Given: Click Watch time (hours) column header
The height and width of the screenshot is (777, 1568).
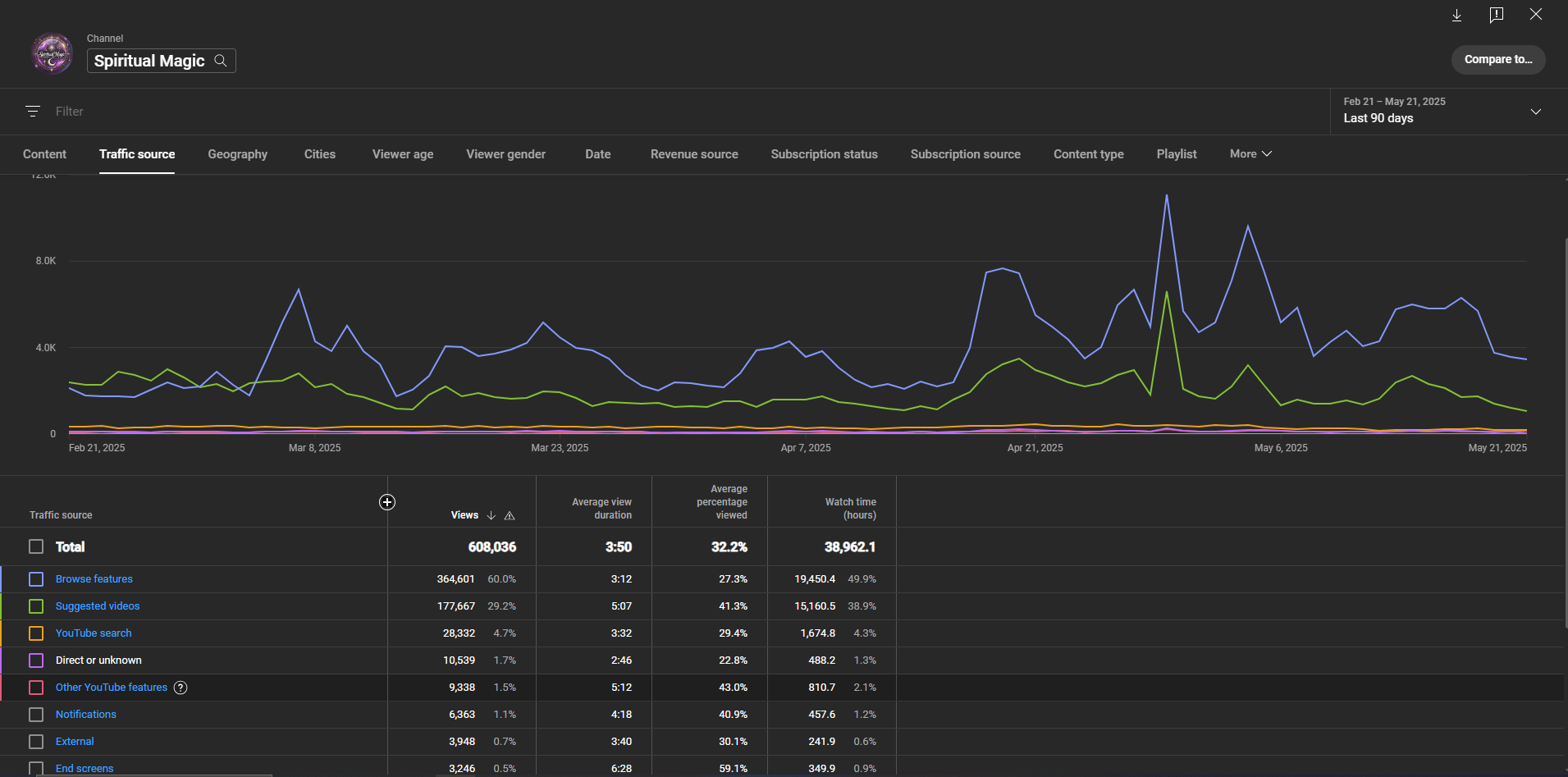Looking at the screenshot, I should pyautogui.click(x=850, y=509).
